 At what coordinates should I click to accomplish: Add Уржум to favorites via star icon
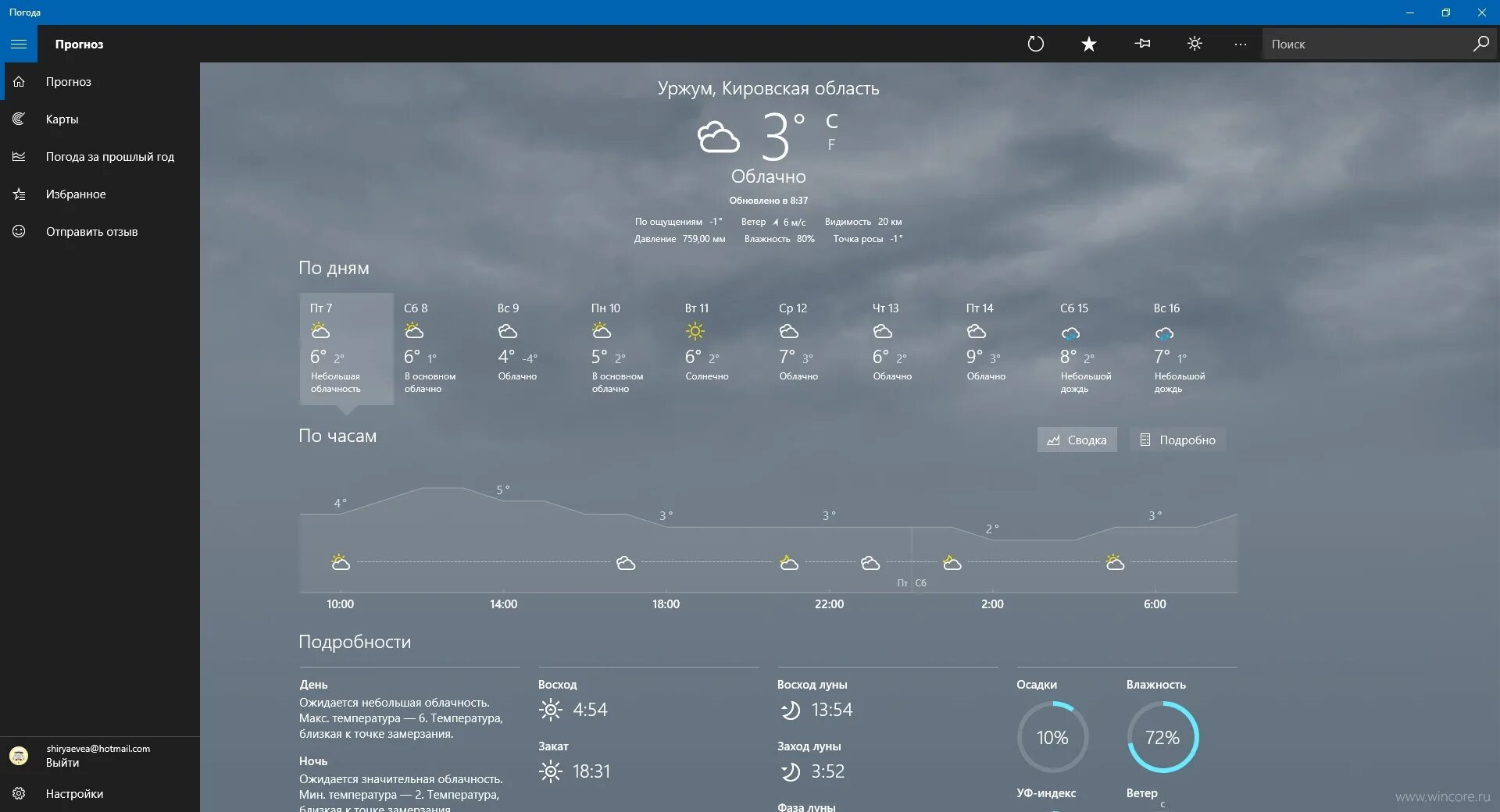pos(1087,44)
